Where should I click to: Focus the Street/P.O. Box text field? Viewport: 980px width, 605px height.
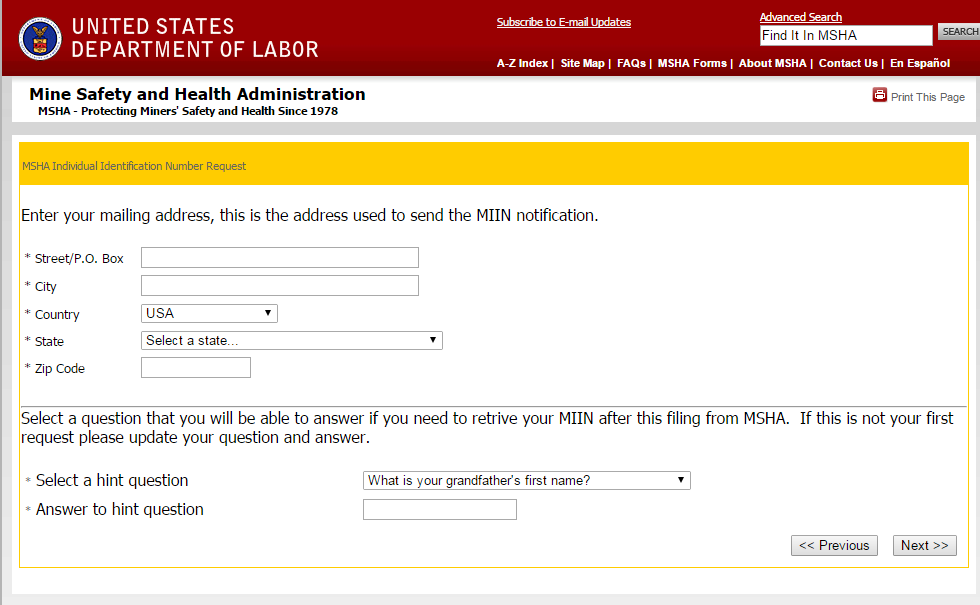click(x=280, y=258)
